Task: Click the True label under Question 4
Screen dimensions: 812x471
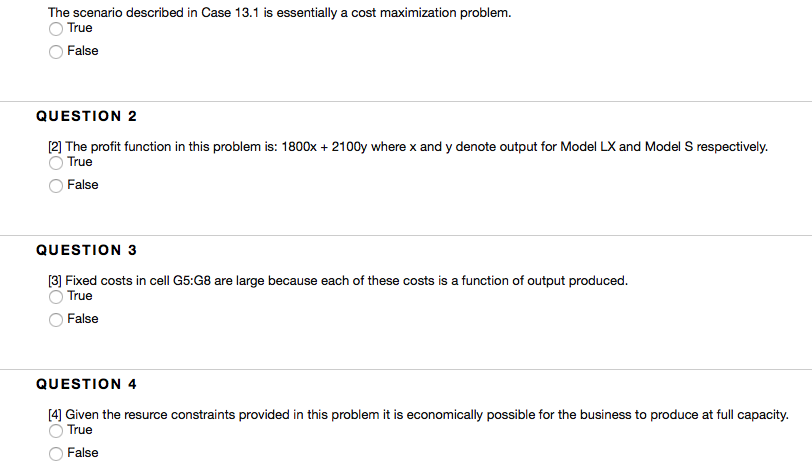Action: pos(80,430)
